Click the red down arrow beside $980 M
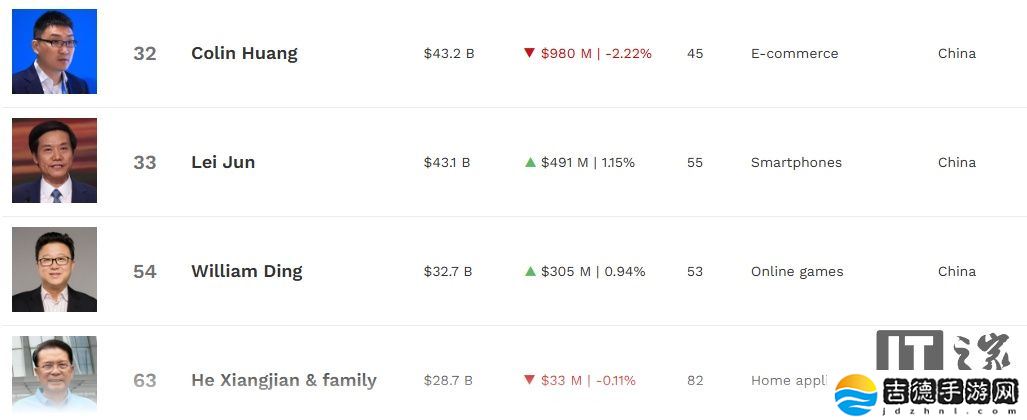 [x=530, y=53]
